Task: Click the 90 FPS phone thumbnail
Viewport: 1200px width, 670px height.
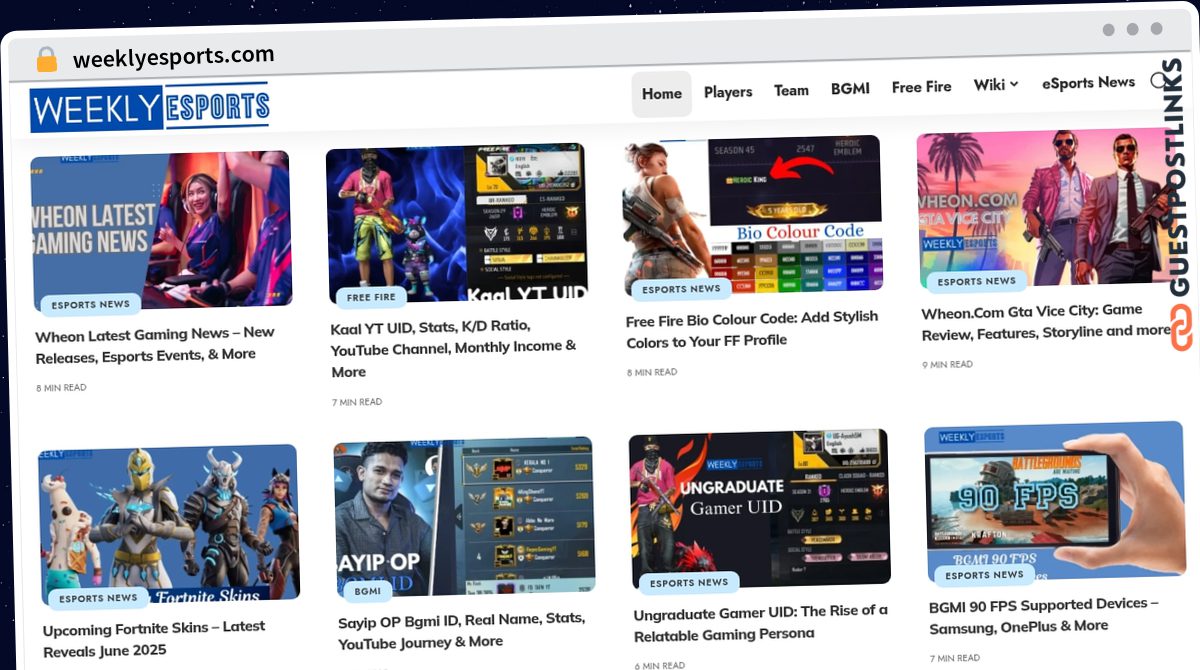Action: click(x=1055, y=501)
